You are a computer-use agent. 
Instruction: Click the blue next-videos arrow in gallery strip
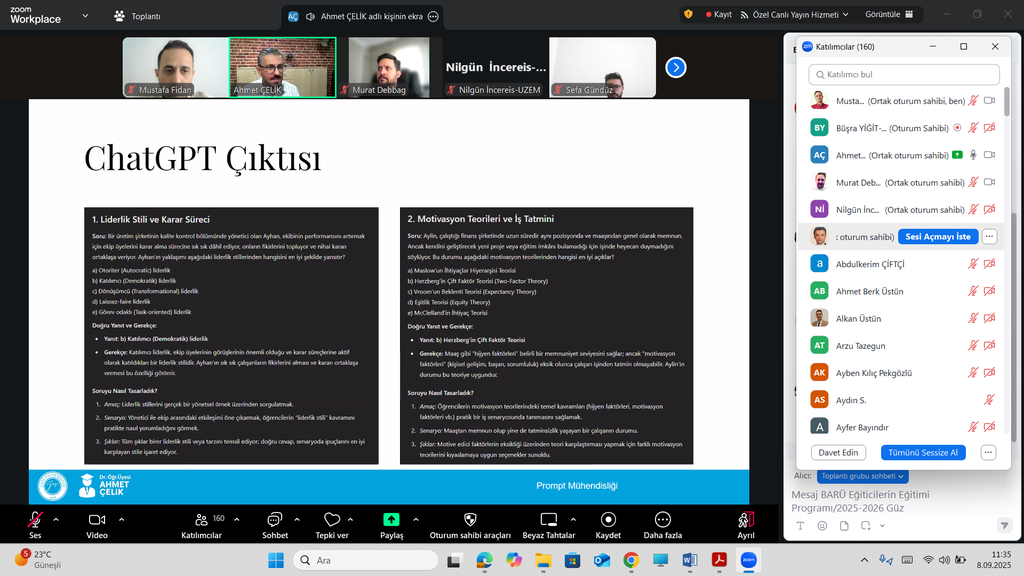point(676,67)
